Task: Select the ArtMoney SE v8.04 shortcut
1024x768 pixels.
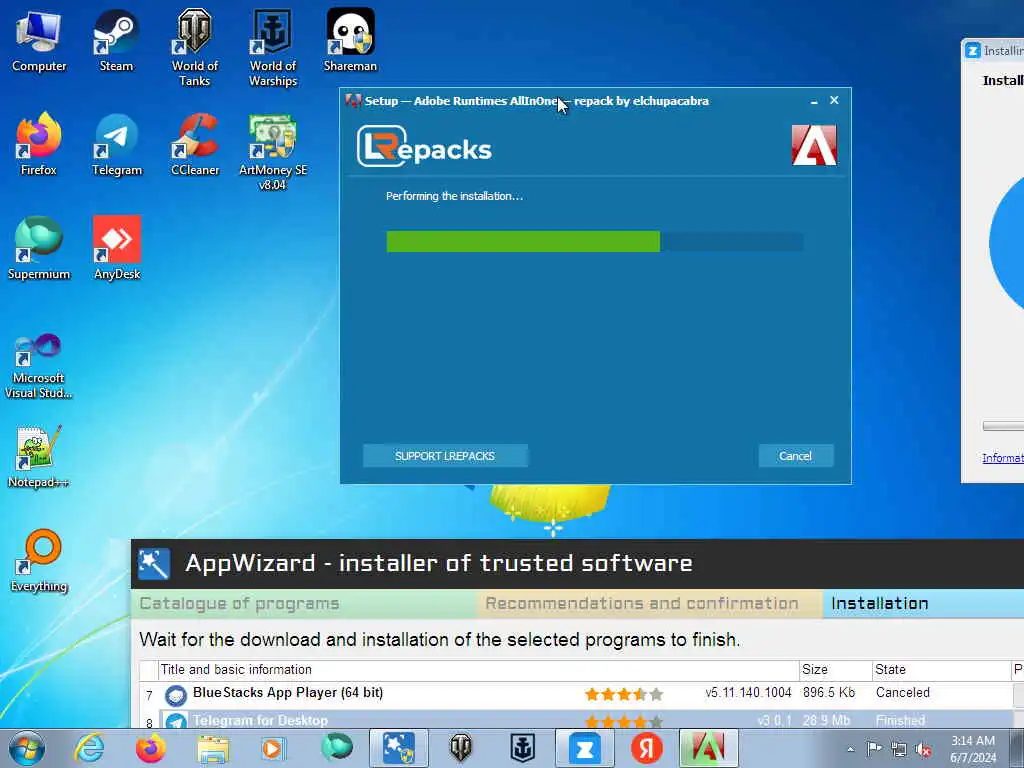Action: [273, 152]
